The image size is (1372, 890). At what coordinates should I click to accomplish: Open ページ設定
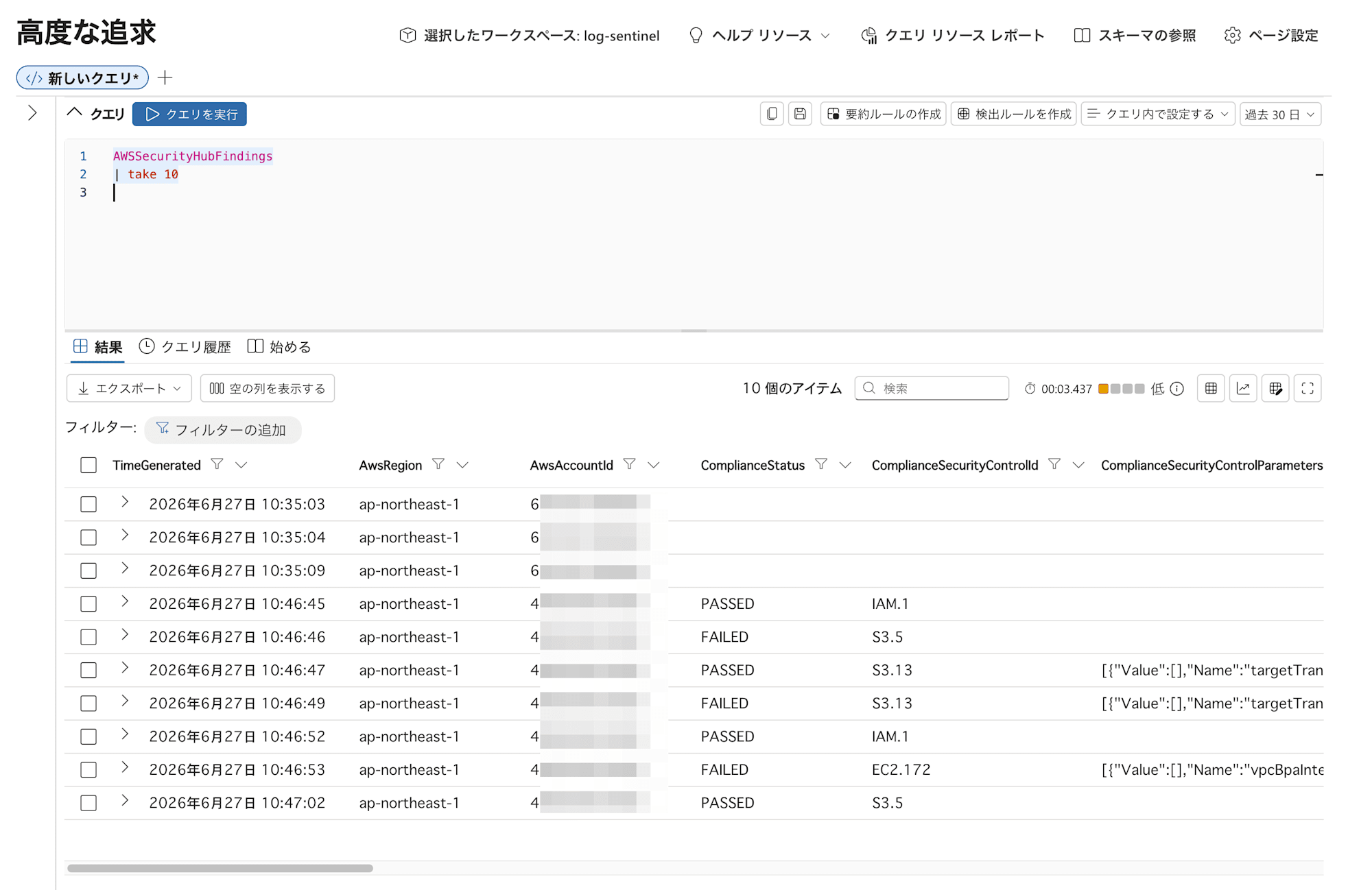[1271, 35]
